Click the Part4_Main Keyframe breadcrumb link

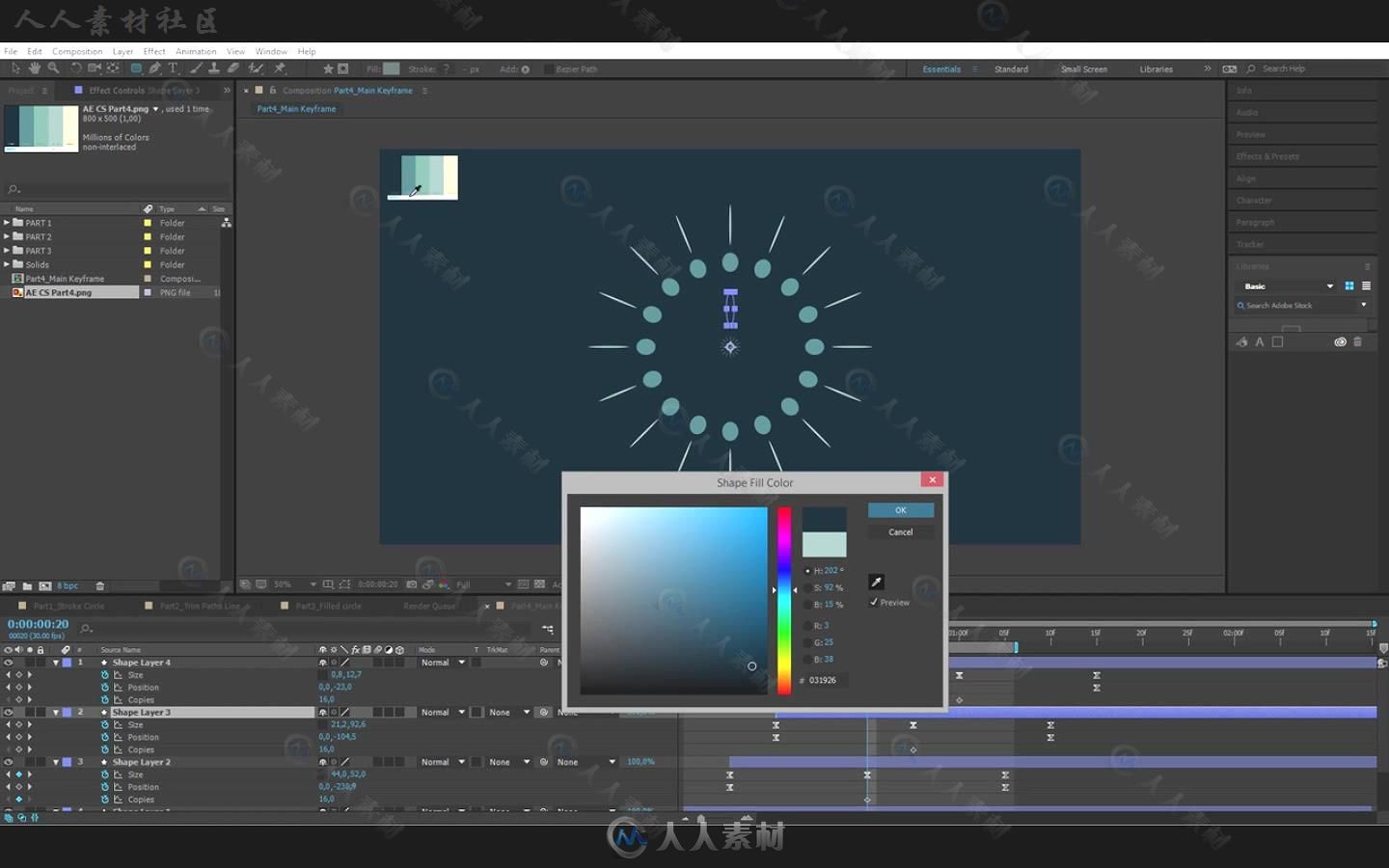coord(296,109)
